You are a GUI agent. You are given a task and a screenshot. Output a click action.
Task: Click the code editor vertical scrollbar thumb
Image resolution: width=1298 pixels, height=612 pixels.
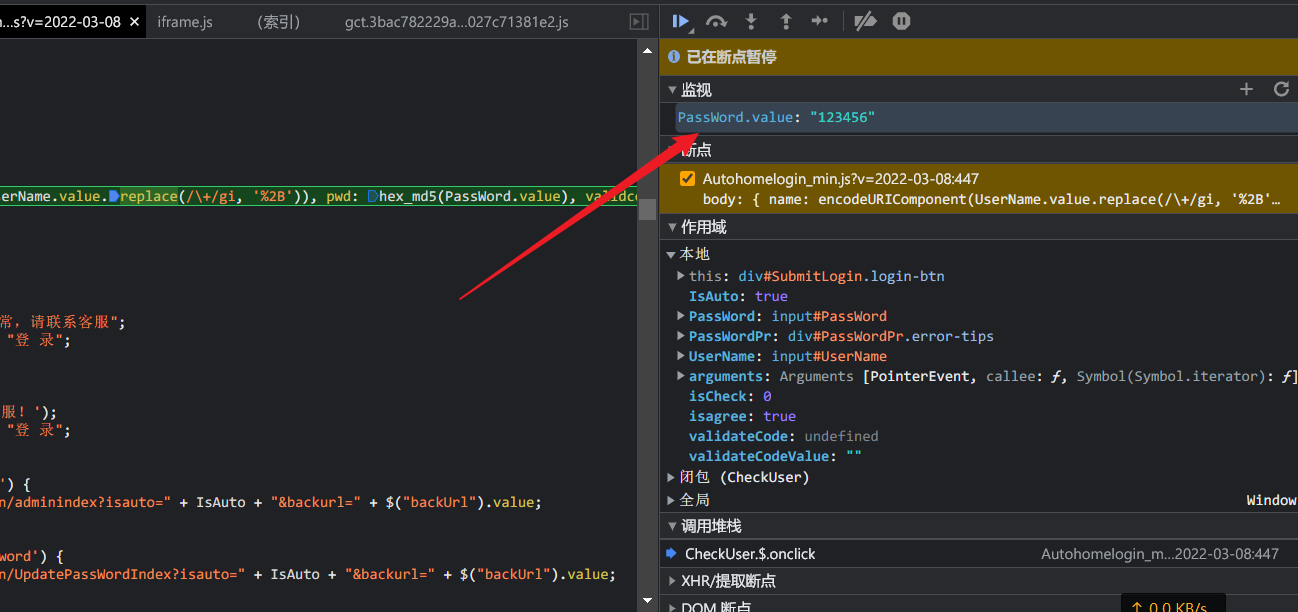(648, 208)
